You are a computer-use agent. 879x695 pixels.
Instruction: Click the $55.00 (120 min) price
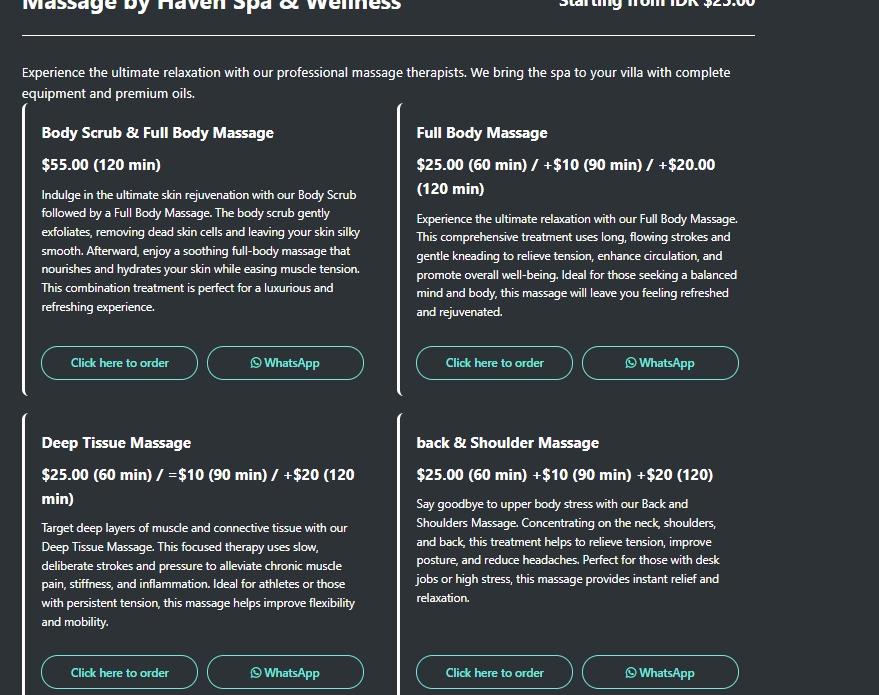pyautogui.click(x=101, y=165)
